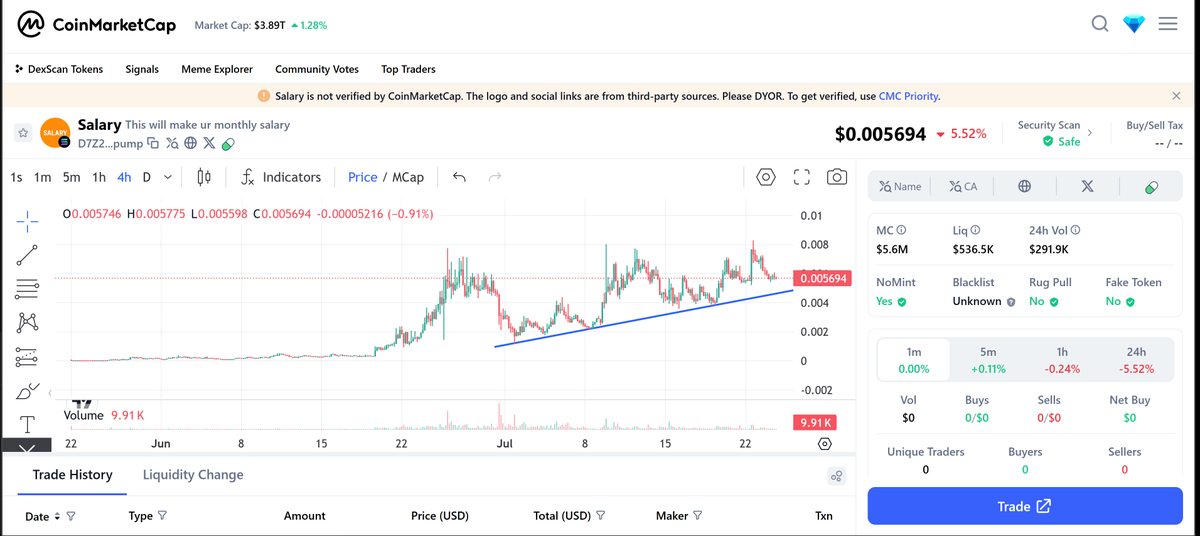Open globe website link in info panel
Image resolution: width=1200 pixels, height=536 pixels.
[1024, 186]
